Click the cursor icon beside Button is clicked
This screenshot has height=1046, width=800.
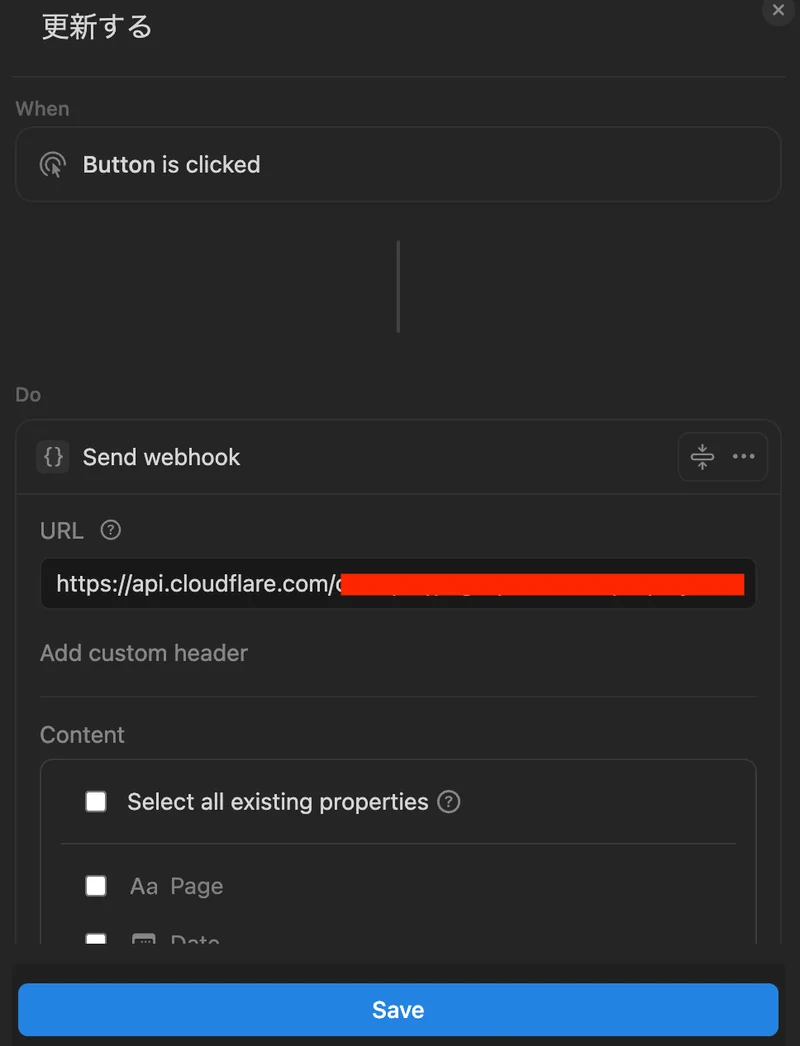tap(52, 165)
